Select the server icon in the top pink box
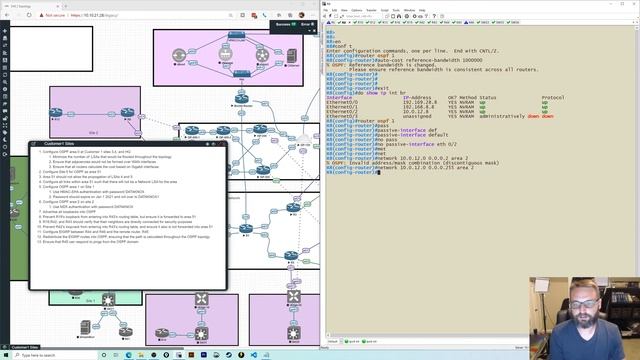The width and height of the screenshot is (640, 360). 291,56
